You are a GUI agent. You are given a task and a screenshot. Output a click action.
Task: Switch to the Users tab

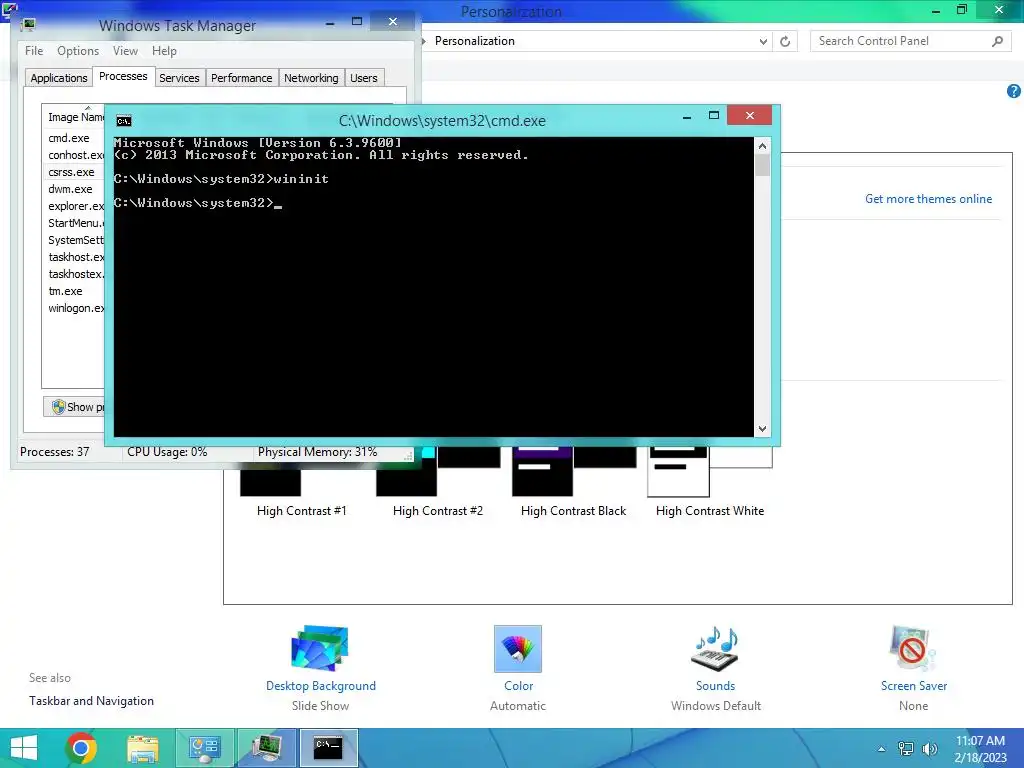tap(364, 78)
